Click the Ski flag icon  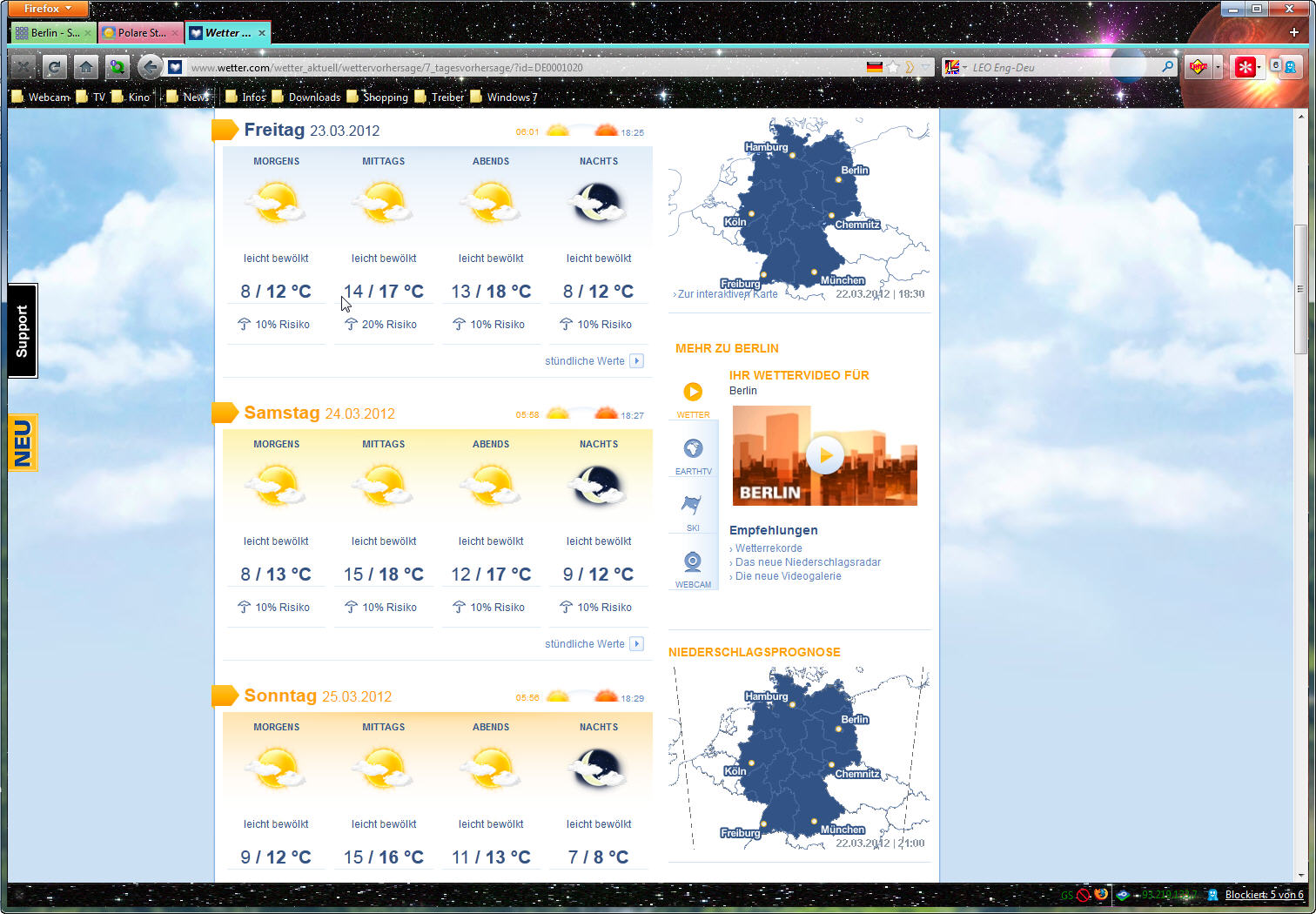pyautogui.click(x=693, y=506)
